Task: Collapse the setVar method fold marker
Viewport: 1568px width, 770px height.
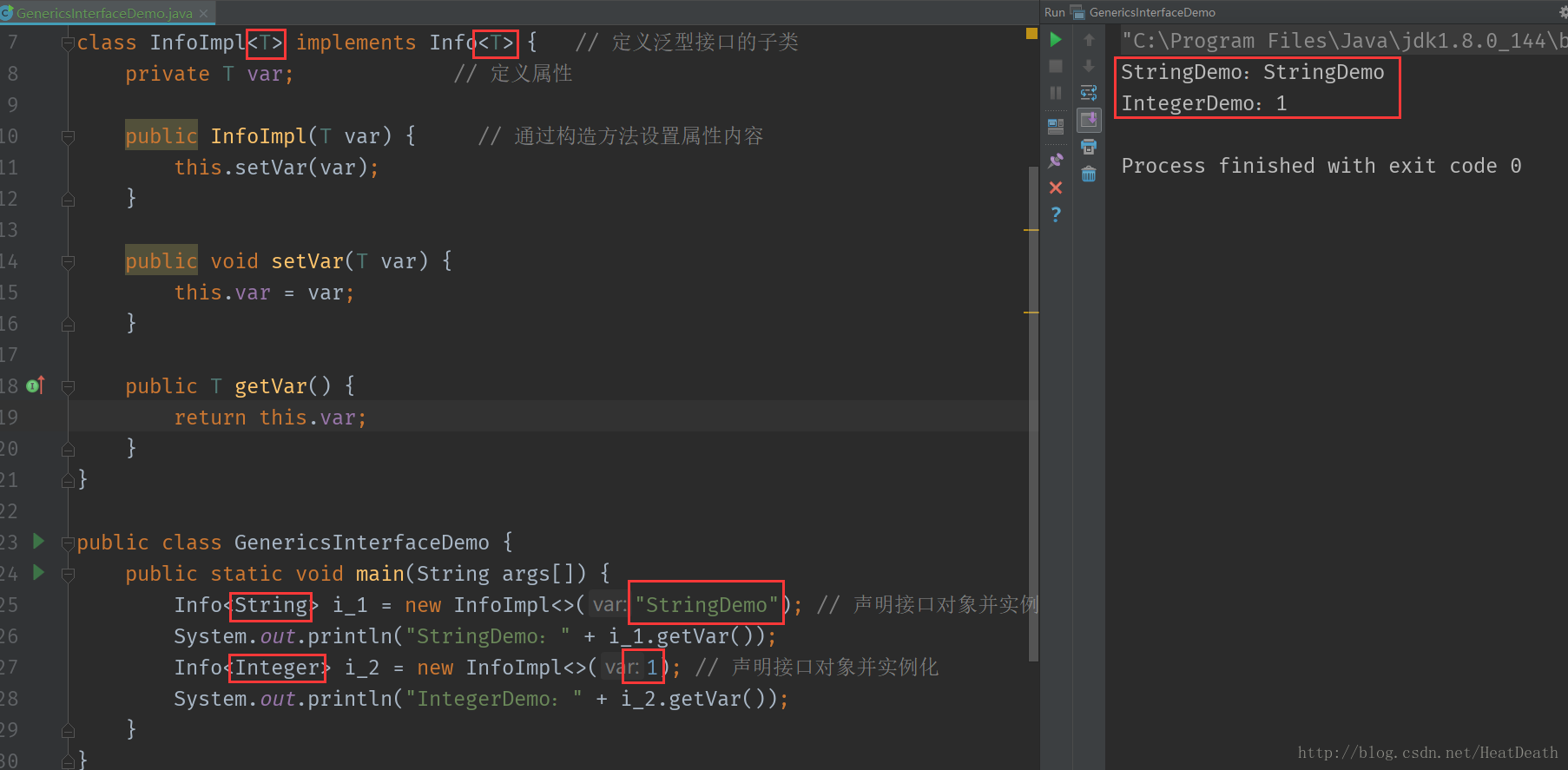Action: coord(68,261)
